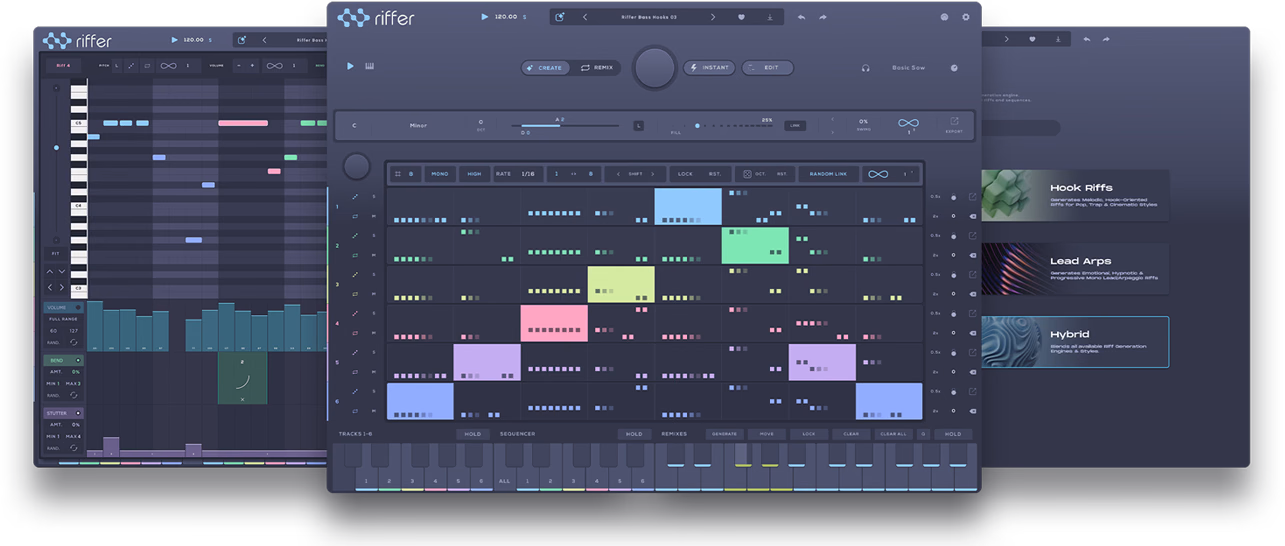This screenshot has width=1285, height=546.
Task: Click the Stutter lane label in the left window
Action: click(58, 413)
